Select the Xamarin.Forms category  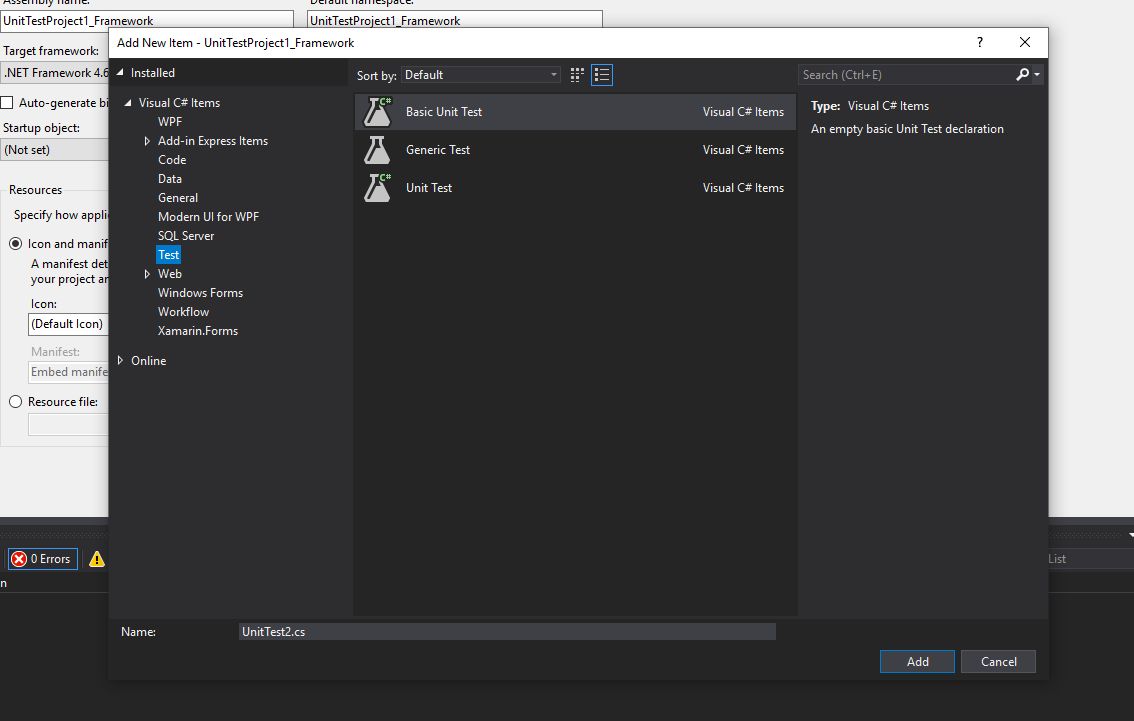coord(198,330)
